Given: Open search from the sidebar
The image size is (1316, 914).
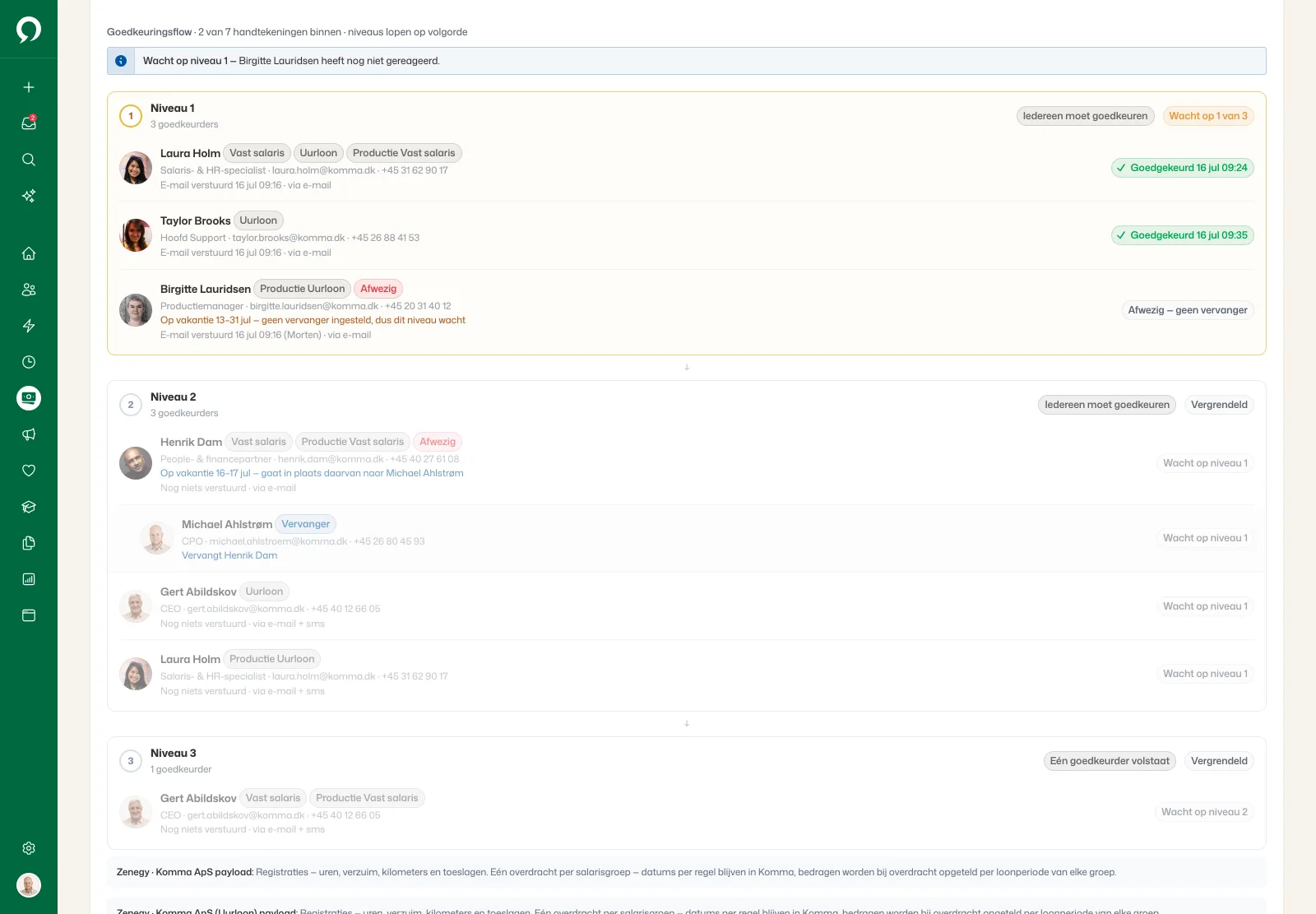Looking at the screenshot, I should point(29,160).
